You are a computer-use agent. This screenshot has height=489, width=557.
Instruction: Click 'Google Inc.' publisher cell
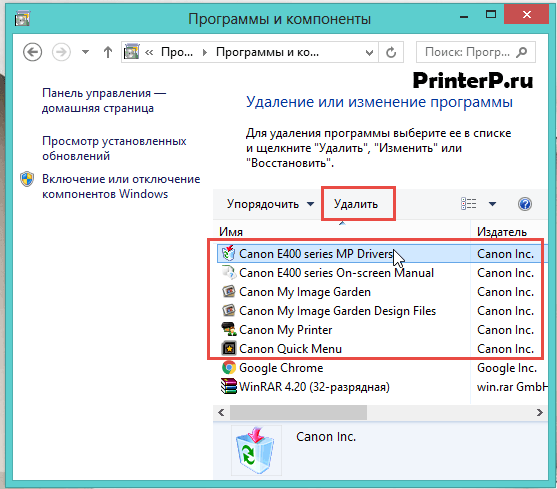pyautogui.click(x=507, y=368)
